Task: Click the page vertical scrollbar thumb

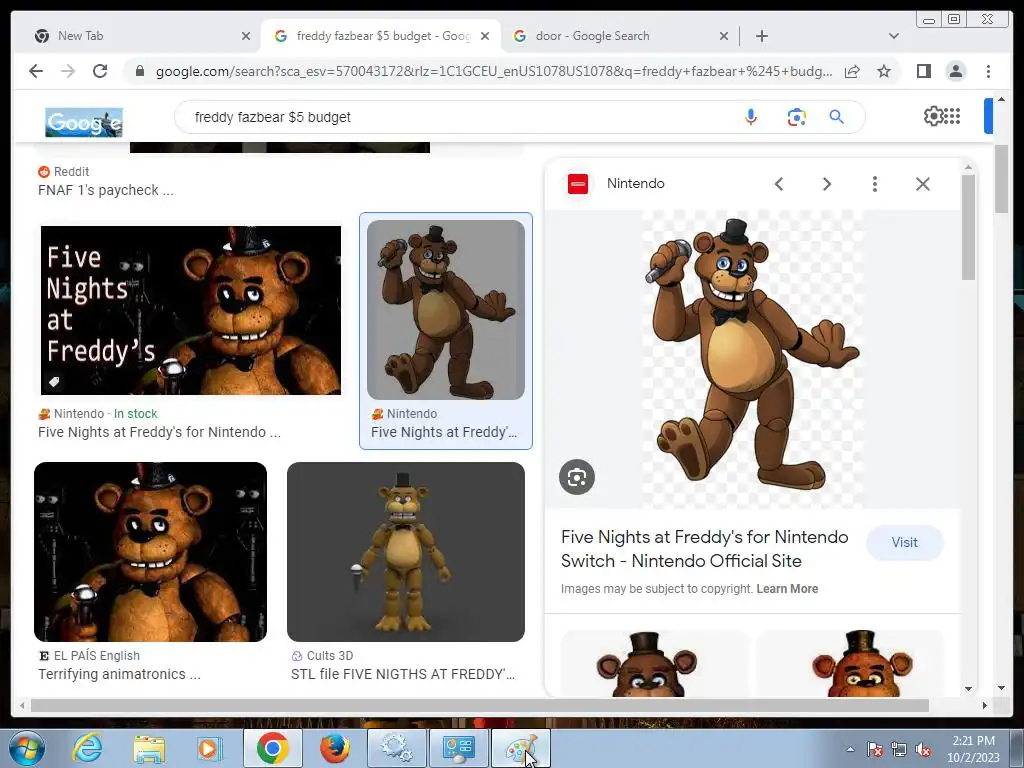Action: tap(1000, 179)
